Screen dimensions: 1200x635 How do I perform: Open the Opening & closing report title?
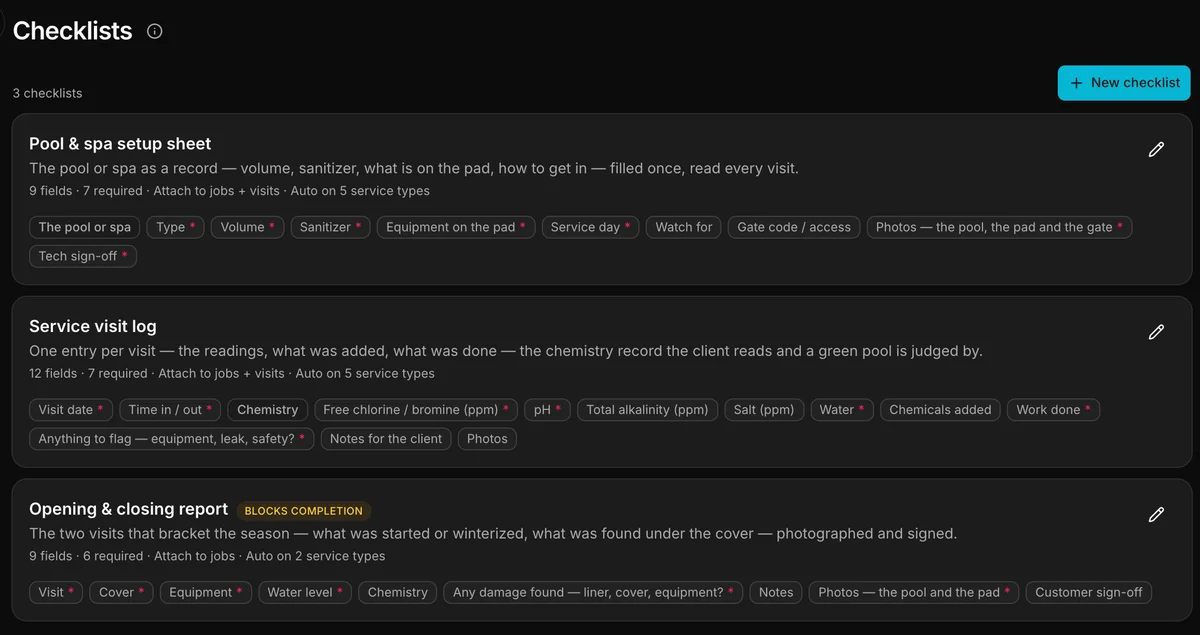coord(129,509)
